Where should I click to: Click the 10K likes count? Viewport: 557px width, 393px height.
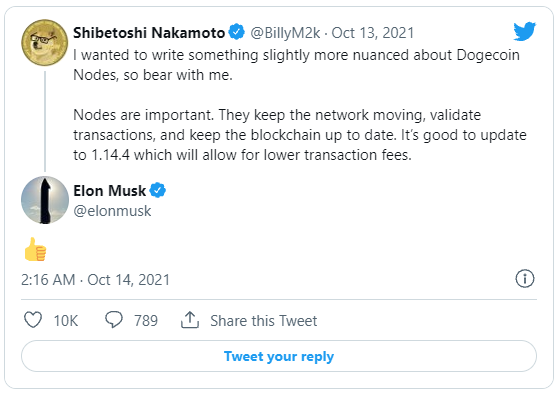(x=66, y=321)
